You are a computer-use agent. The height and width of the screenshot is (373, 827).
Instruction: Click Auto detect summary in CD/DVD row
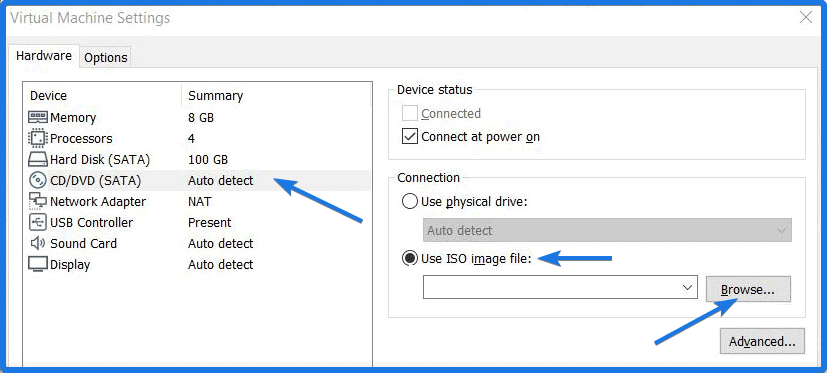tap(220, 180)
